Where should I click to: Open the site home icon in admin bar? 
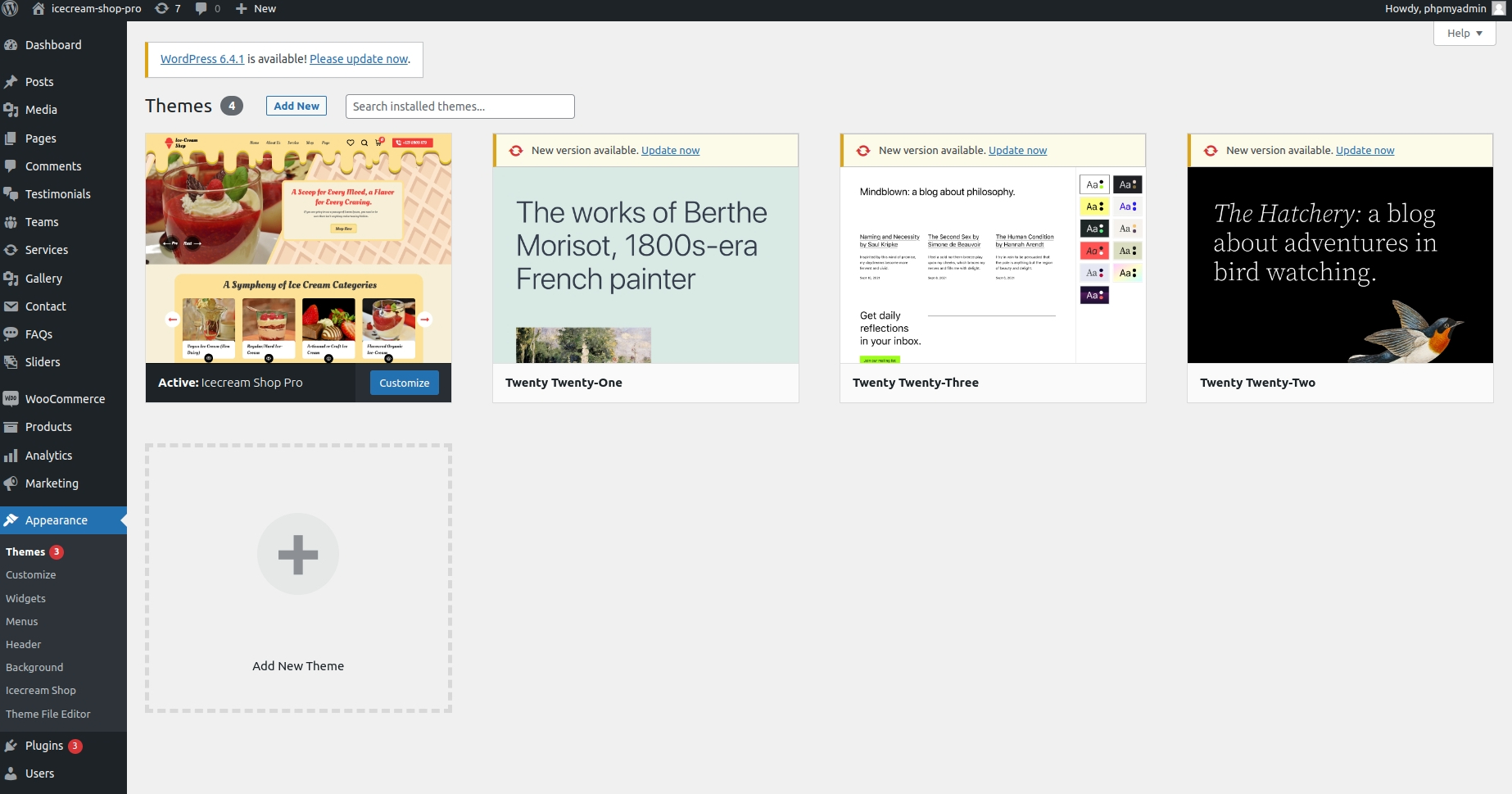tap(38, 9)
